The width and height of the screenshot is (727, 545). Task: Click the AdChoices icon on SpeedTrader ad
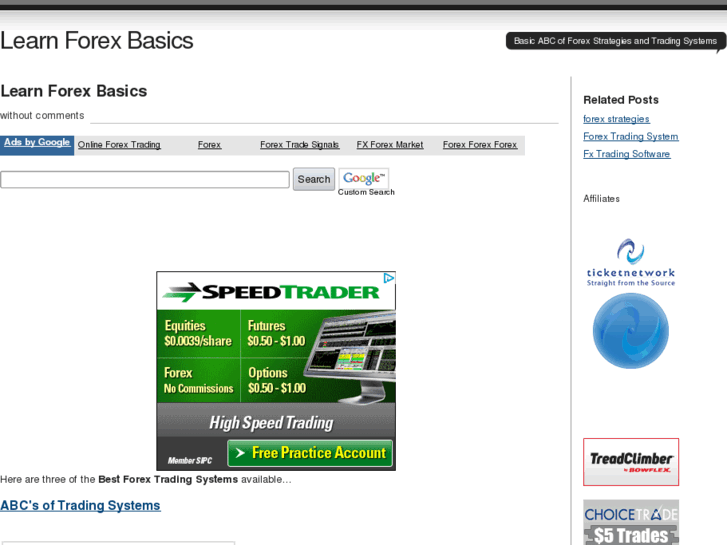pos(389,278)
